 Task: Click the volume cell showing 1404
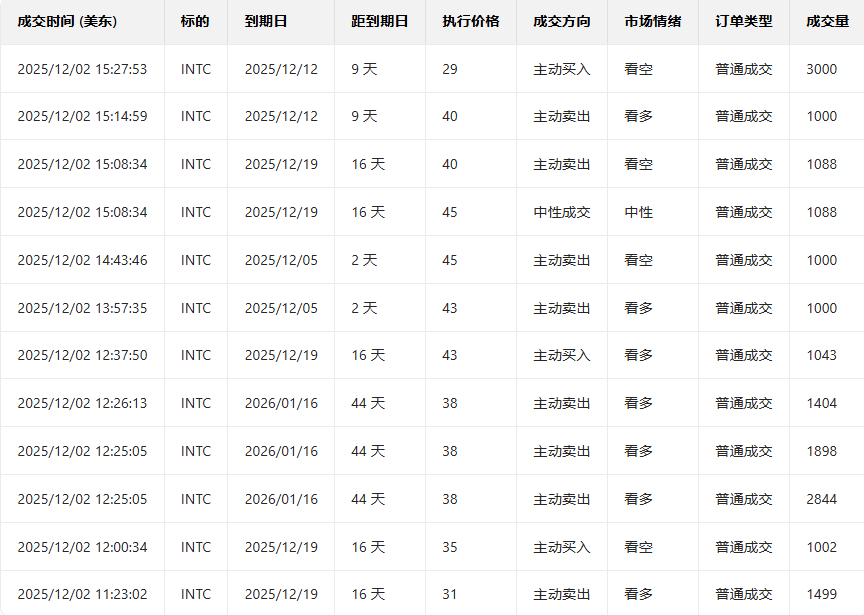tap(821, 403)
